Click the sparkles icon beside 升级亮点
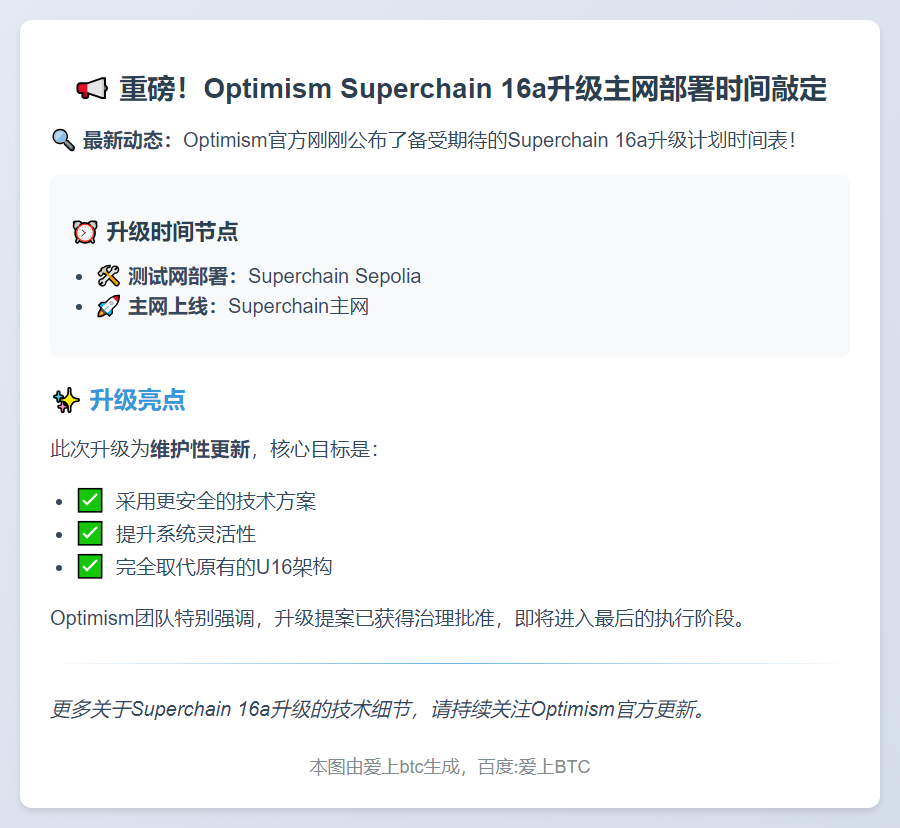Screen dimensions: 900x828 click(x=66, y=401)
